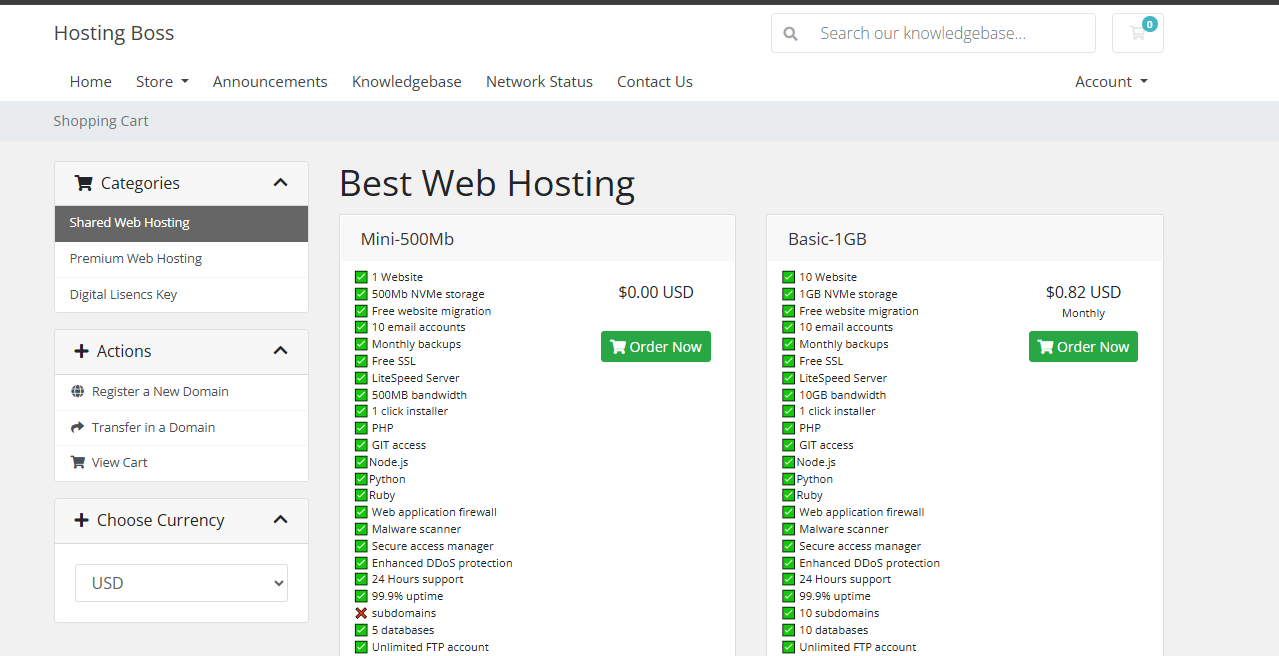This screenshot has width=1279, height=656.
Task: Click the globe icon for Register a New Domain
Action: (78, 391)
